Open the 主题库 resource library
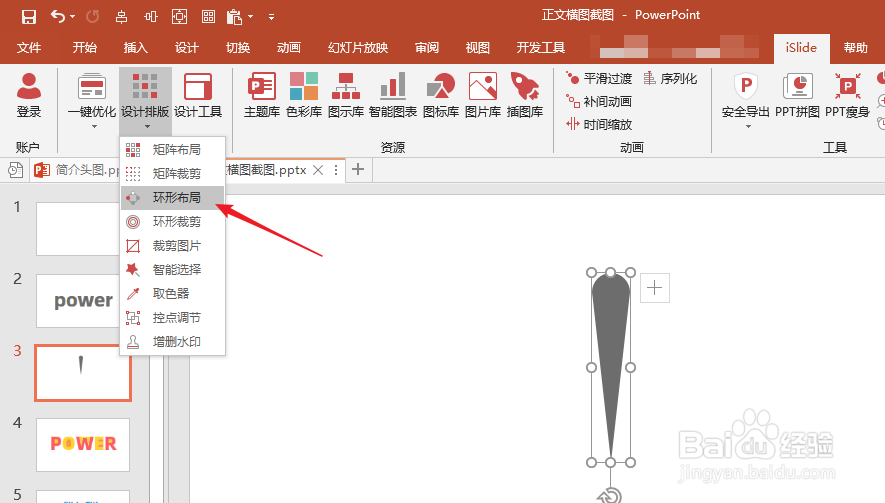The image size is (885, 503). (x=262, y=95)
